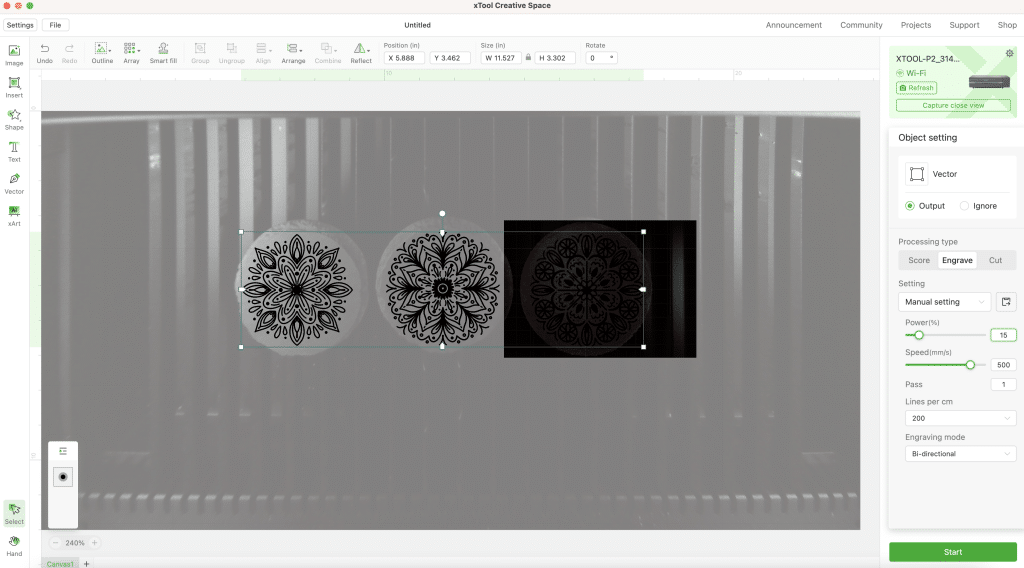
Task: Visit the Shop page
Action: [1007, 25]
